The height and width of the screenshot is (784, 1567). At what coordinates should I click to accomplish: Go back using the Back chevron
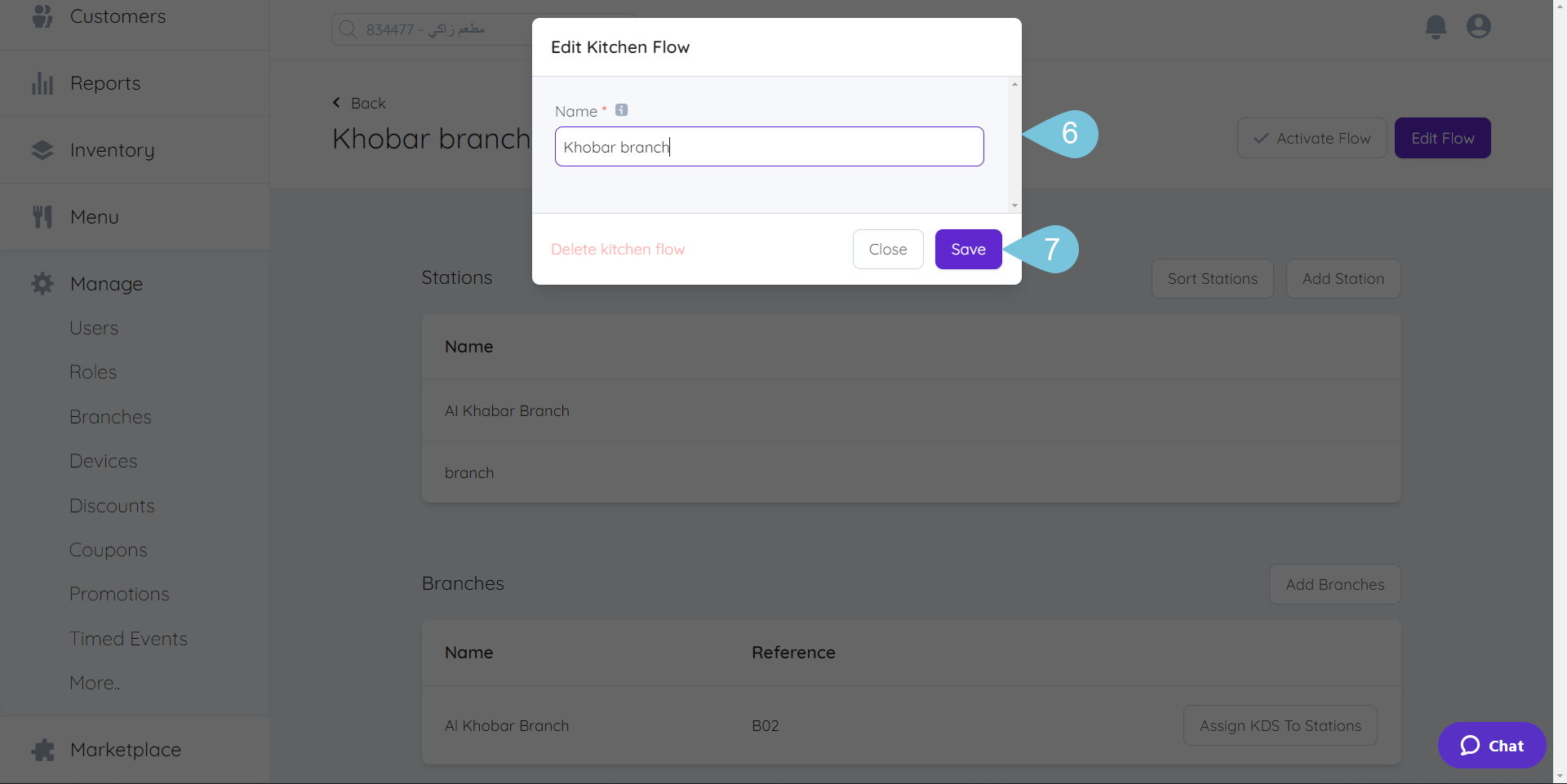[336, 103]
